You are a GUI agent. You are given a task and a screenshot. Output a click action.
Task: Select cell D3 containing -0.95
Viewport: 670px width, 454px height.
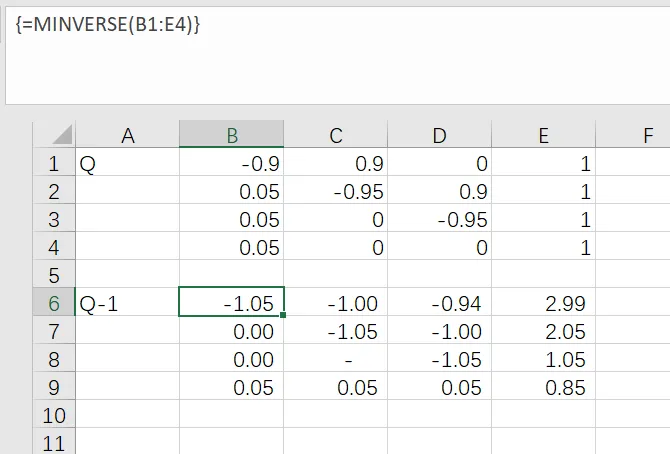tap(439, 220)
